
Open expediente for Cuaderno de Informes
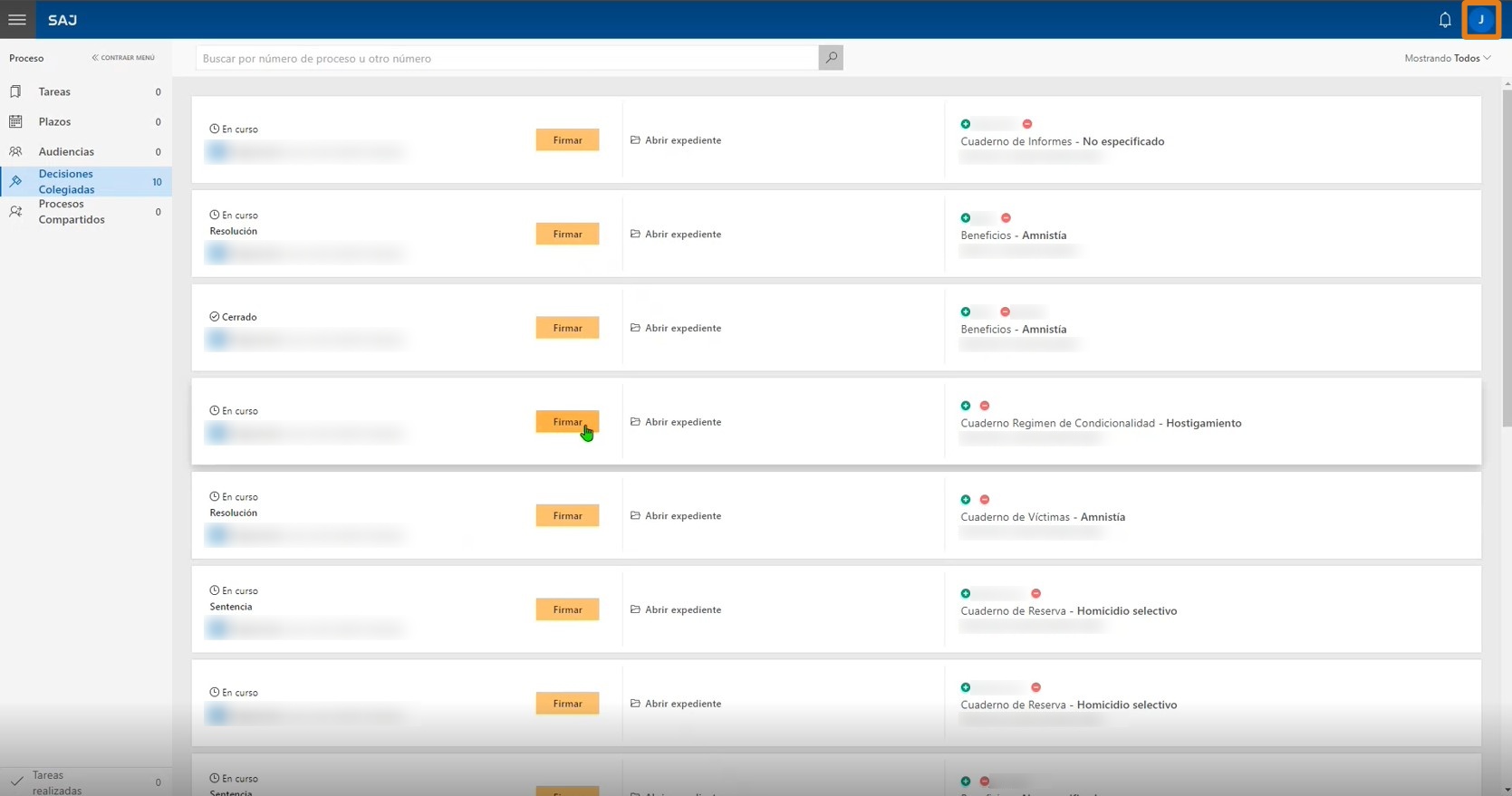point(676,140)
